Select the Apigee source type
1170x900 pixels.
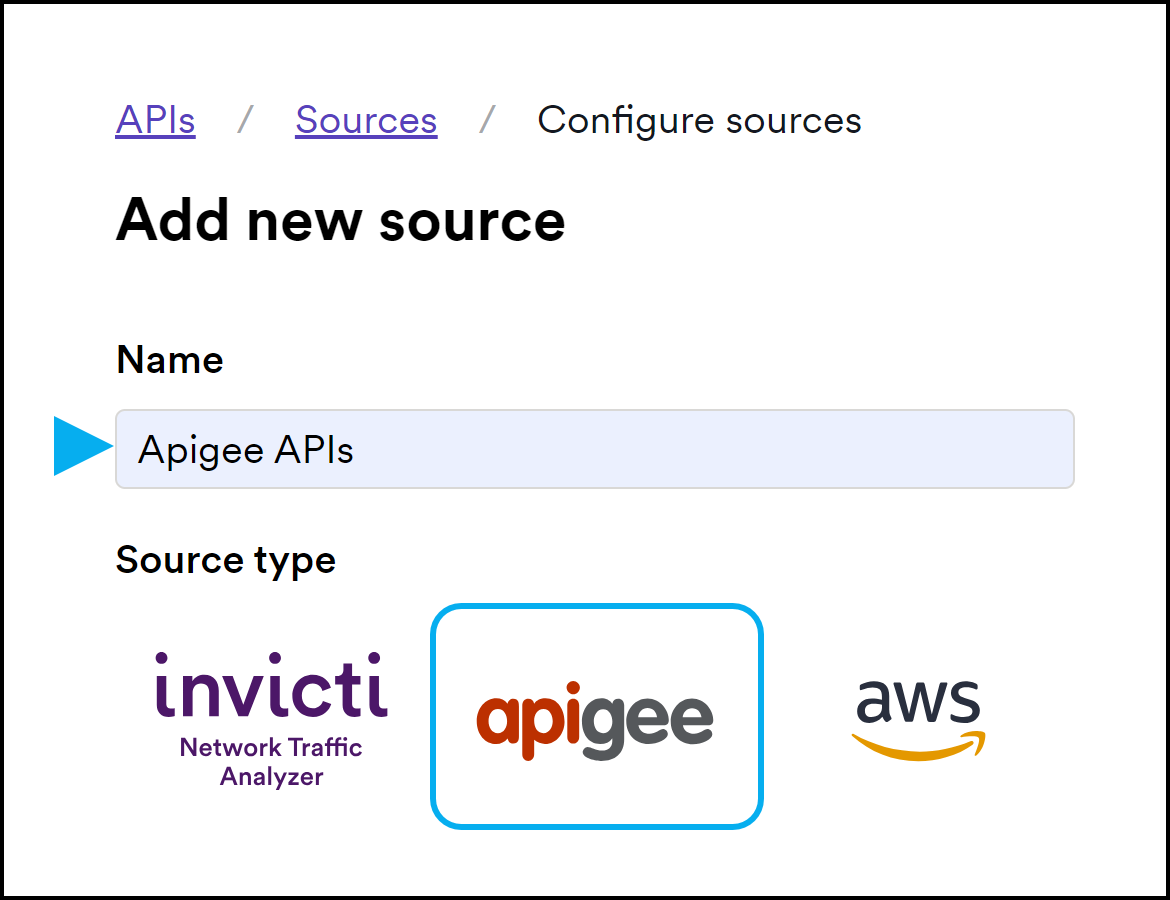click(x=597, y=716)
